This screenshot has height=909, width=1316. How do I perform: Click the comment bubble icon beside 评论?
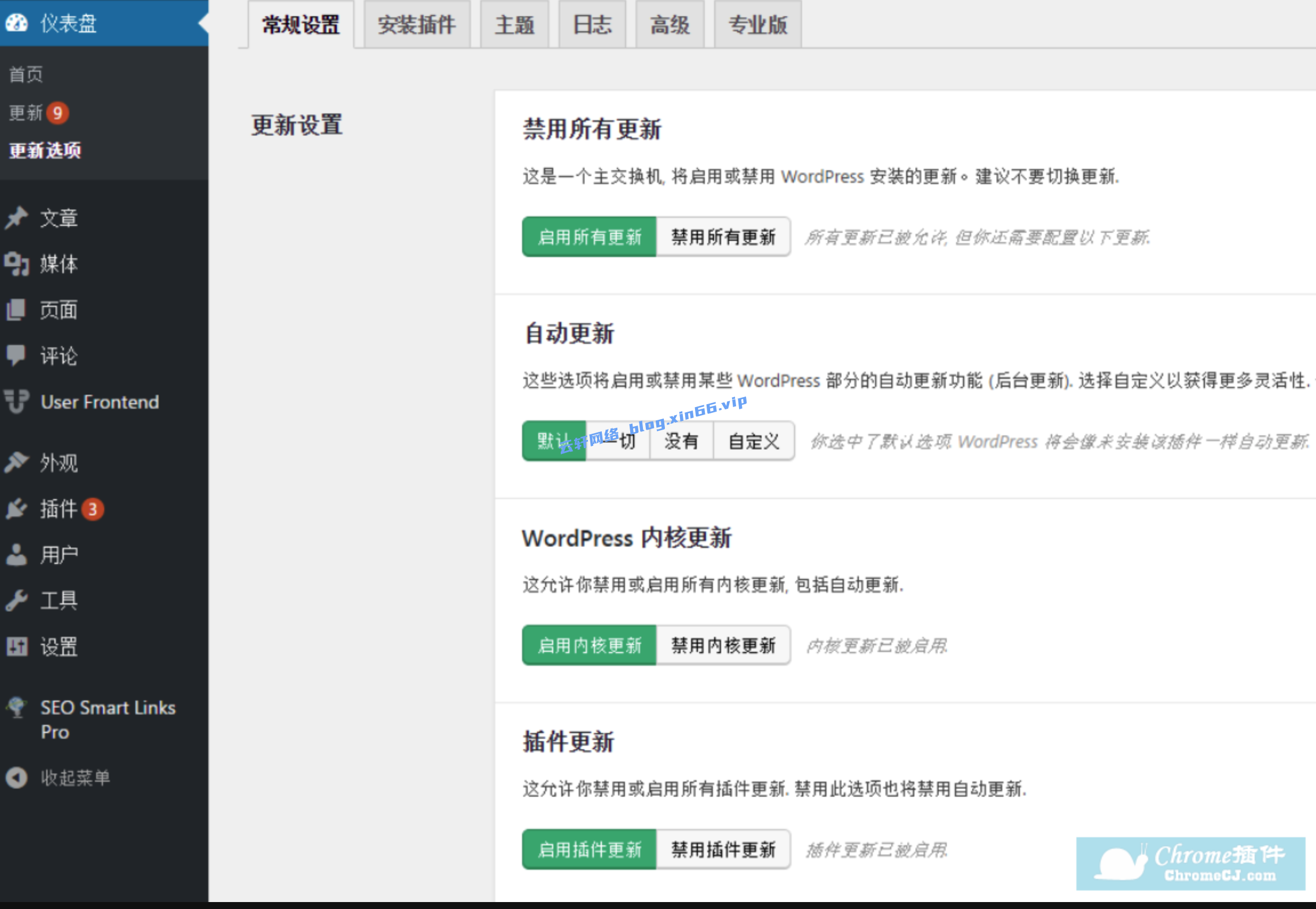pos(16,355)
